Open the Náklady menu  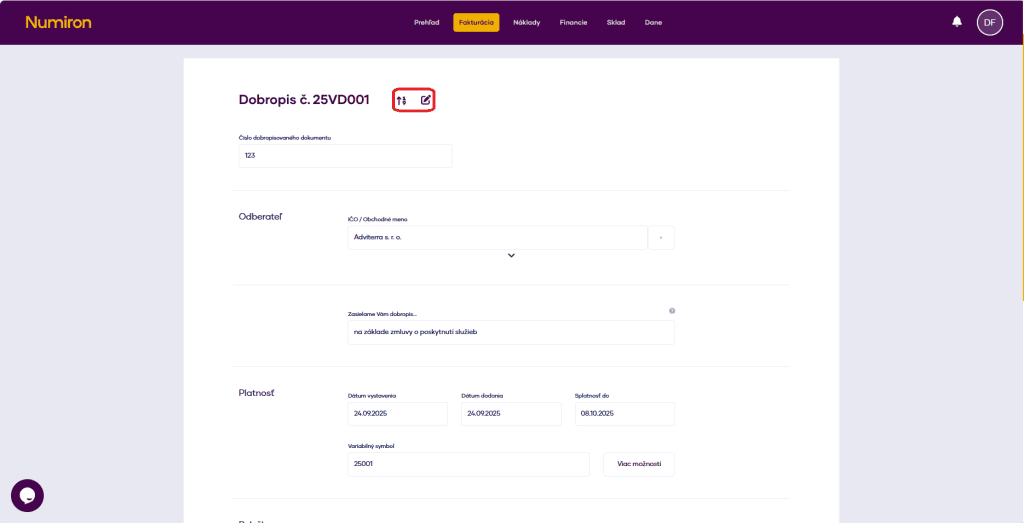coord(526,22)
